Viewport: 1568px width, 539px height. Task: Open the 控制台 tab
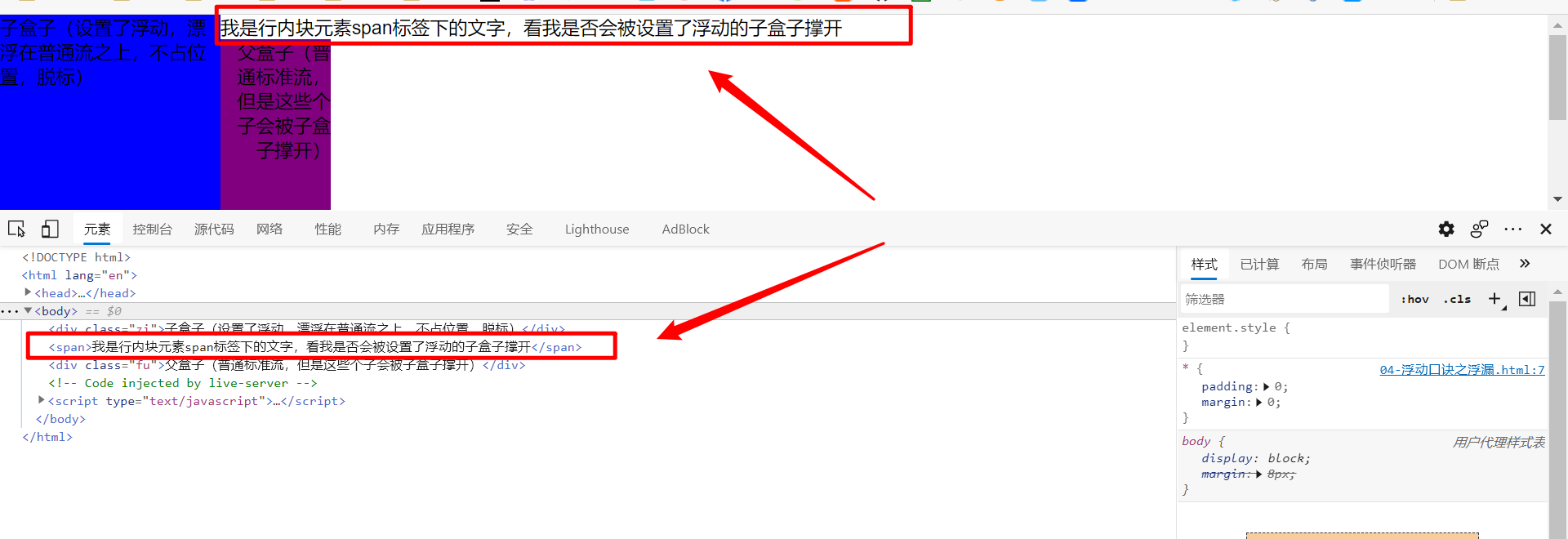(153, 229)
